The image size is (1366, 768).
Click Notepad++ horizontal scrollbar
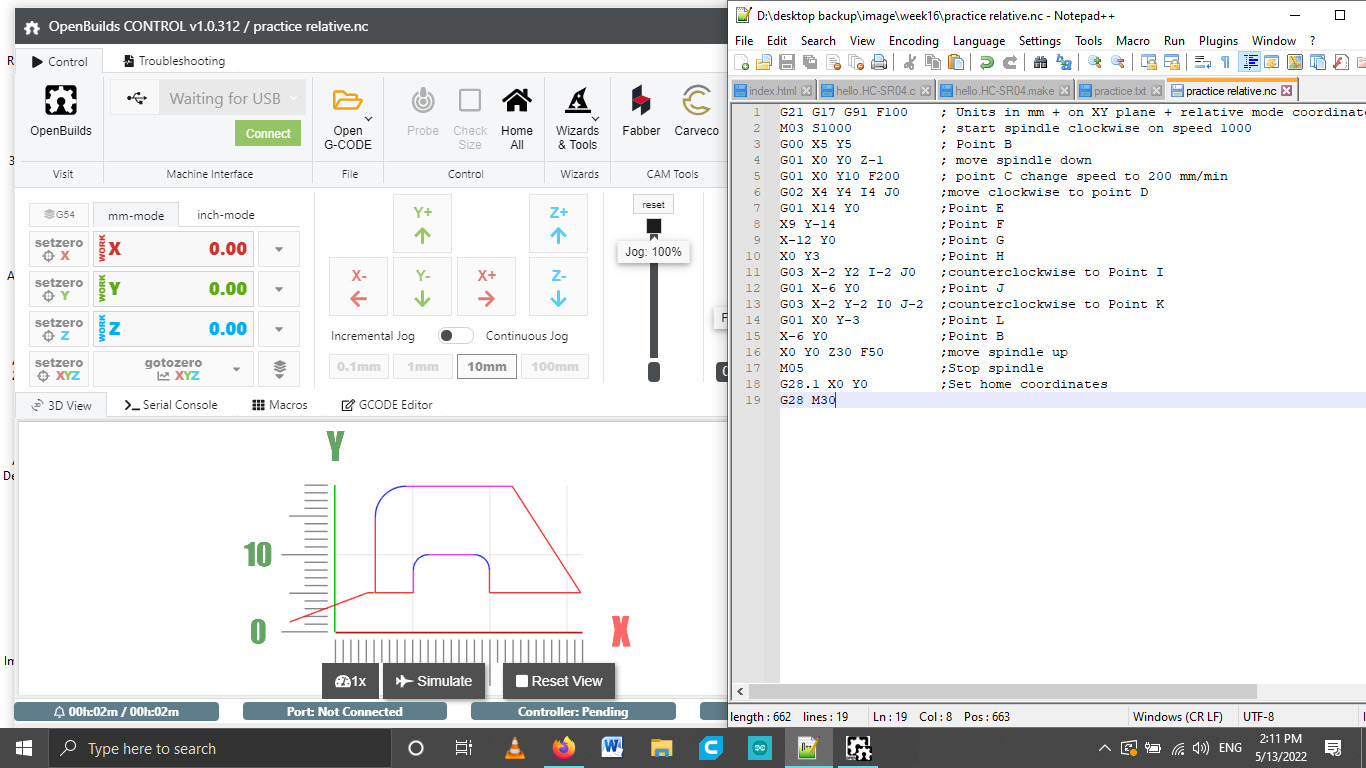click(1003, 692)
